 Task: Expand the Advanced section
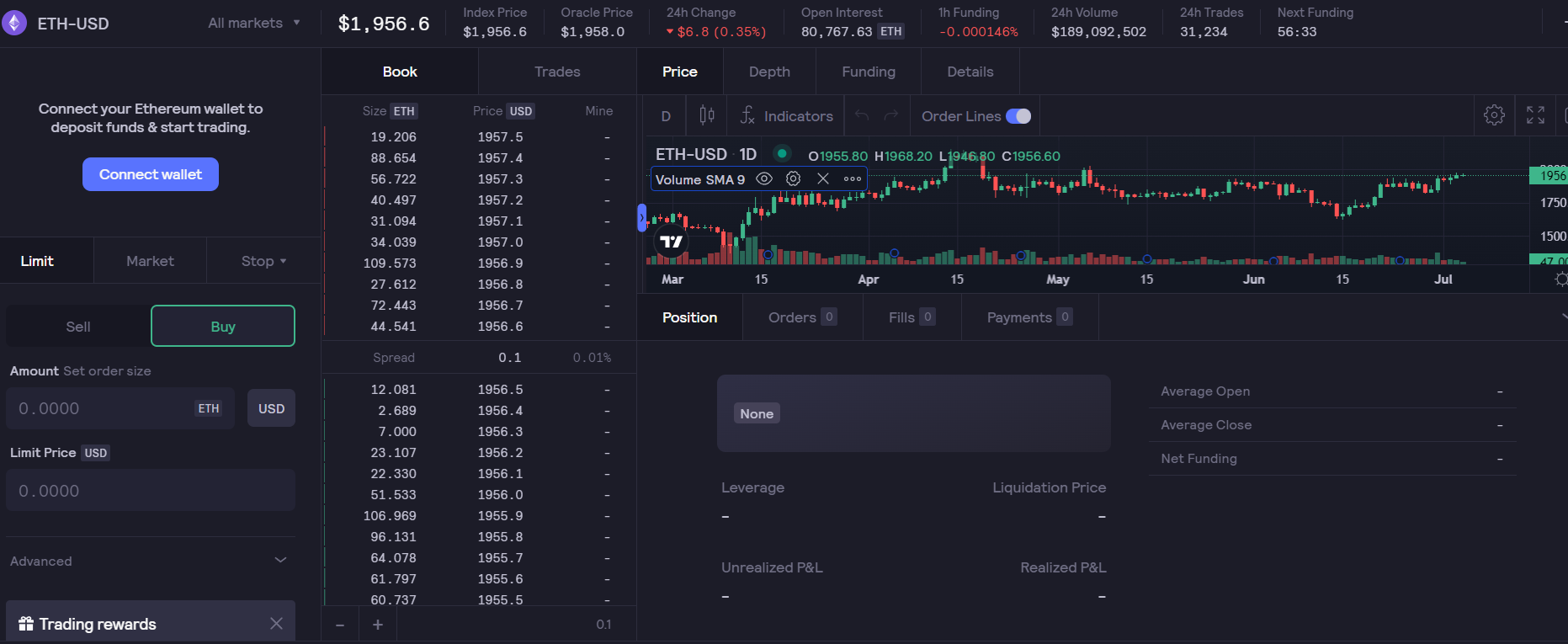[x=151, y=561]
